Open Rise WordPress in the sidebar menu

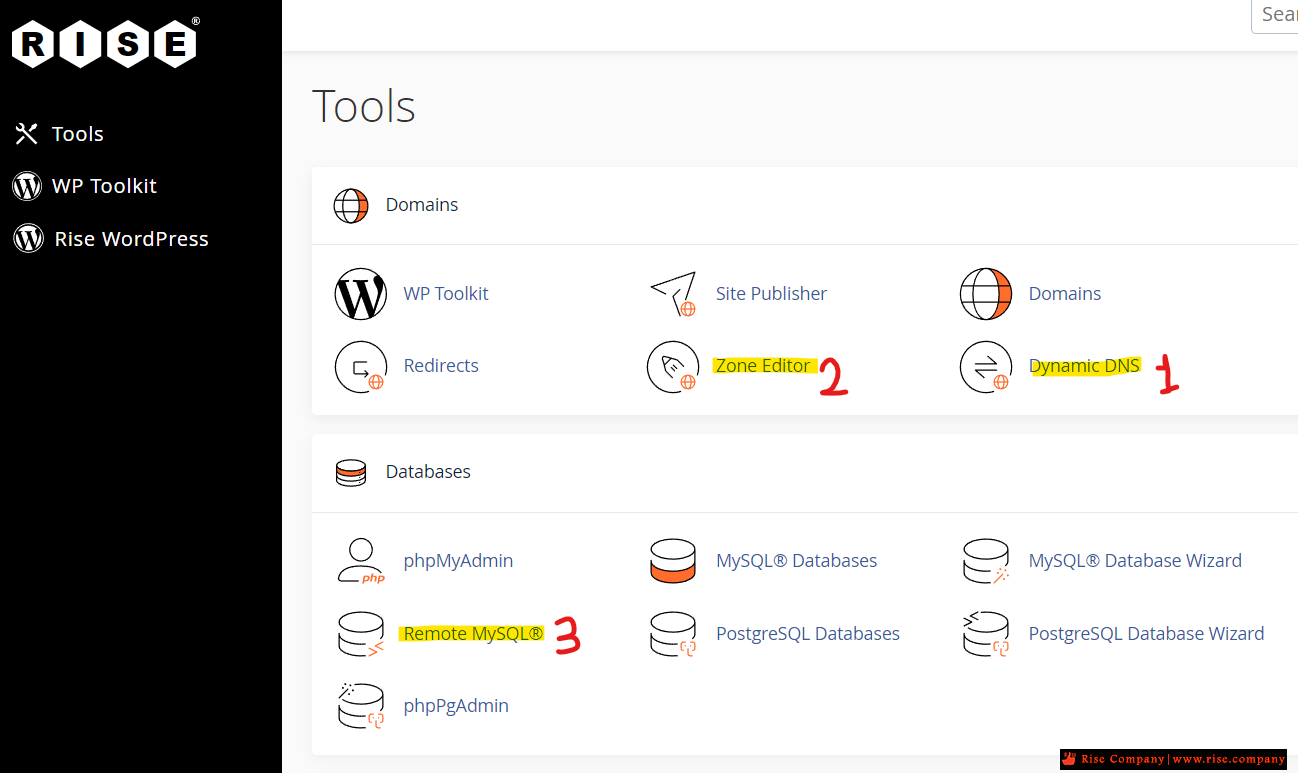click(x=131, y=239)
